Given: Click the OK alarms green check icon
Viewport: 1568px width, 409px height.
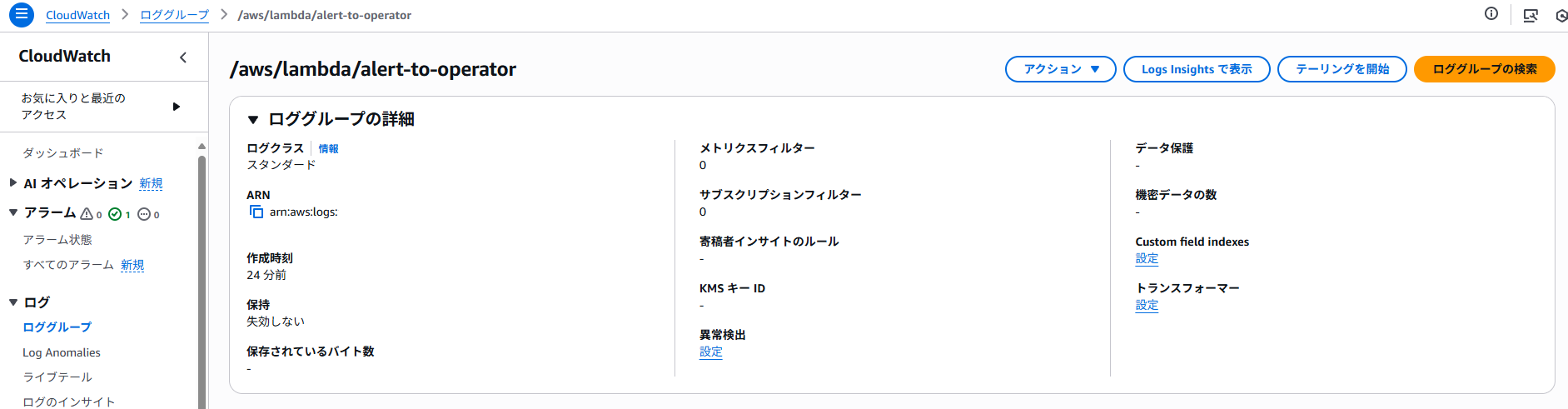Looking at the screenshot, I should [x=115, y=214].
